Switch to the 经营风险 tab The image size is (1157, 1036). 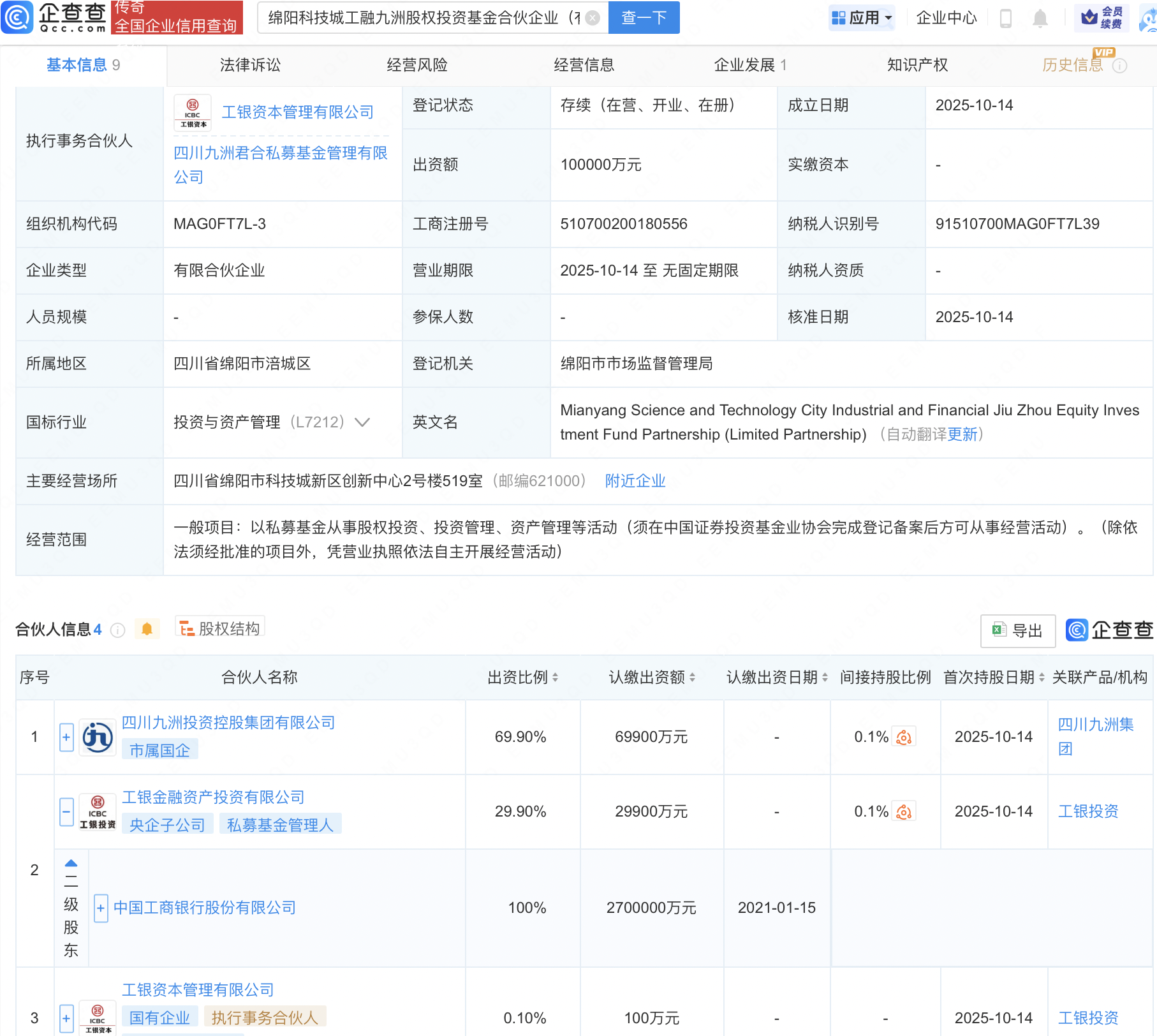pos(417,65)
